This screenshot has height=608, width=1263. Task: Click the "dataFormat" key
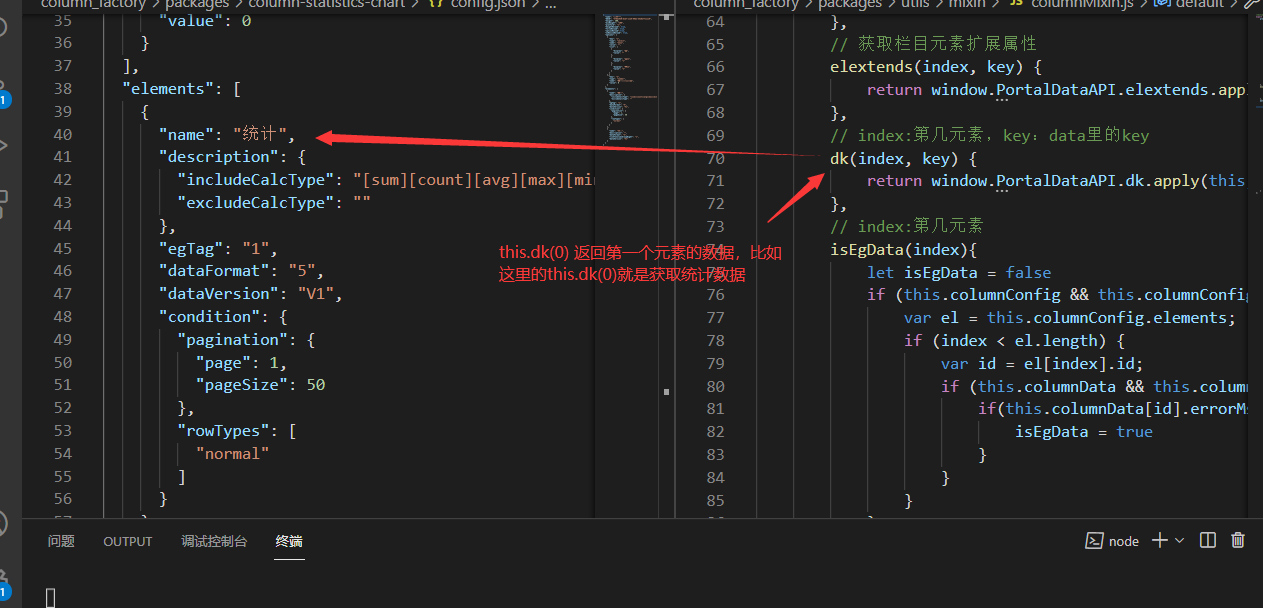[214, 271]
